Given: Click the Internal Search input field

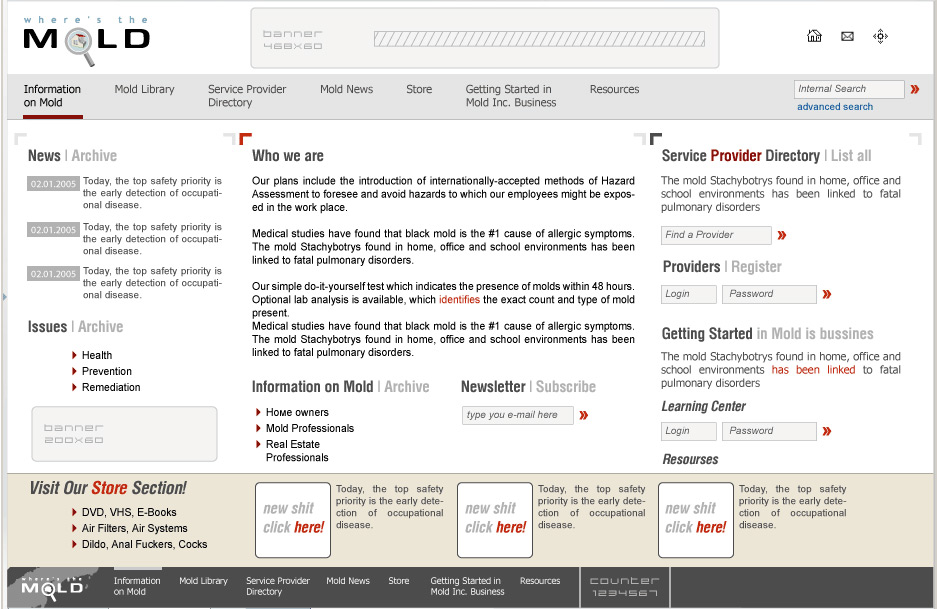Looking at the screenshot, I should click(848, 89).
